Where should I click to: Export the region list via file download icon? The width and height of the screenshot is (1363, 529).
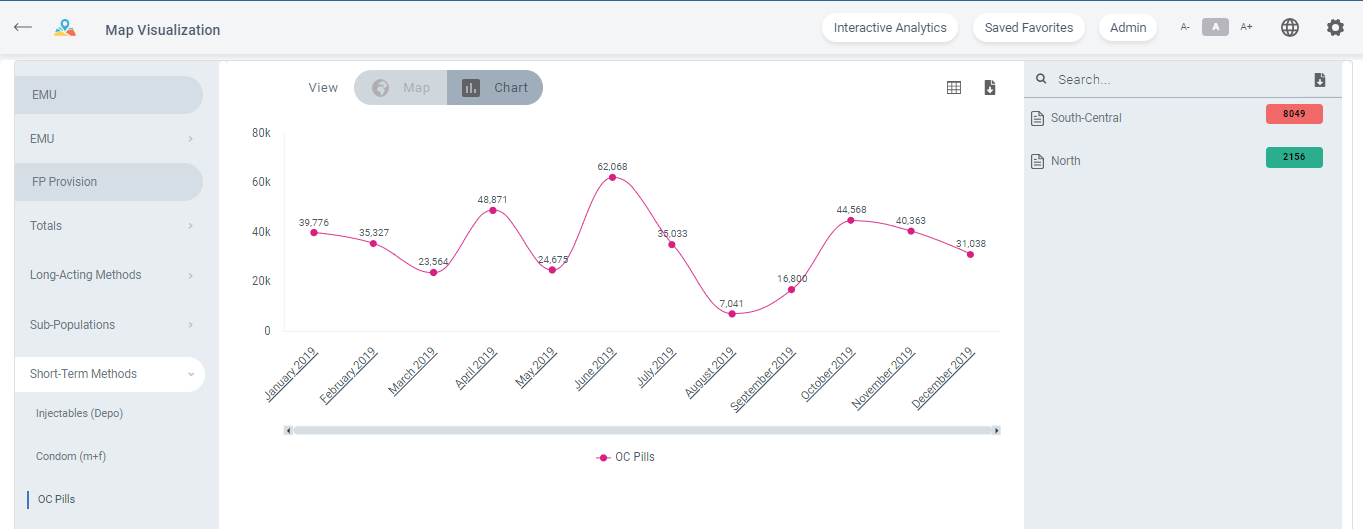click(x=1320, y=80)
